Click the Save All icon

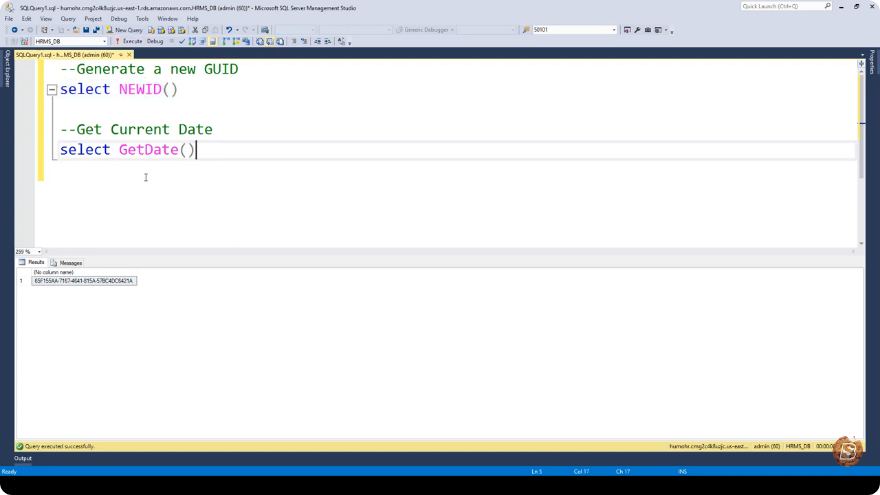coord(96,30)
